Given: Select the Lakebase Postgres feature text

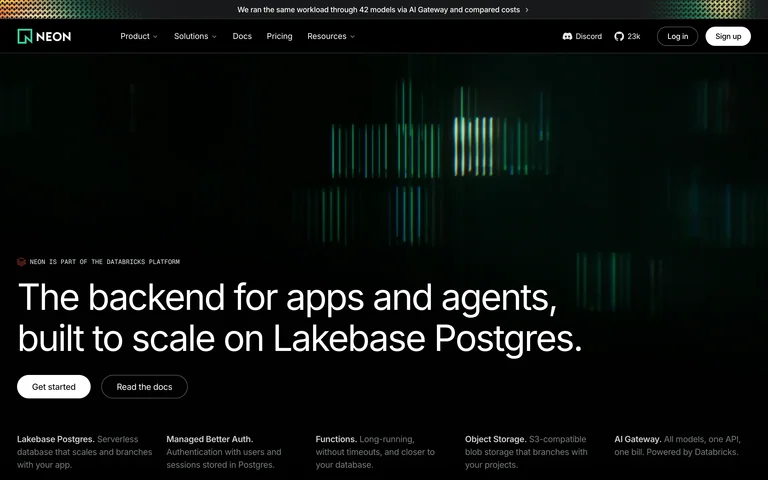Looking at the screenshot, I should (85, 452).
